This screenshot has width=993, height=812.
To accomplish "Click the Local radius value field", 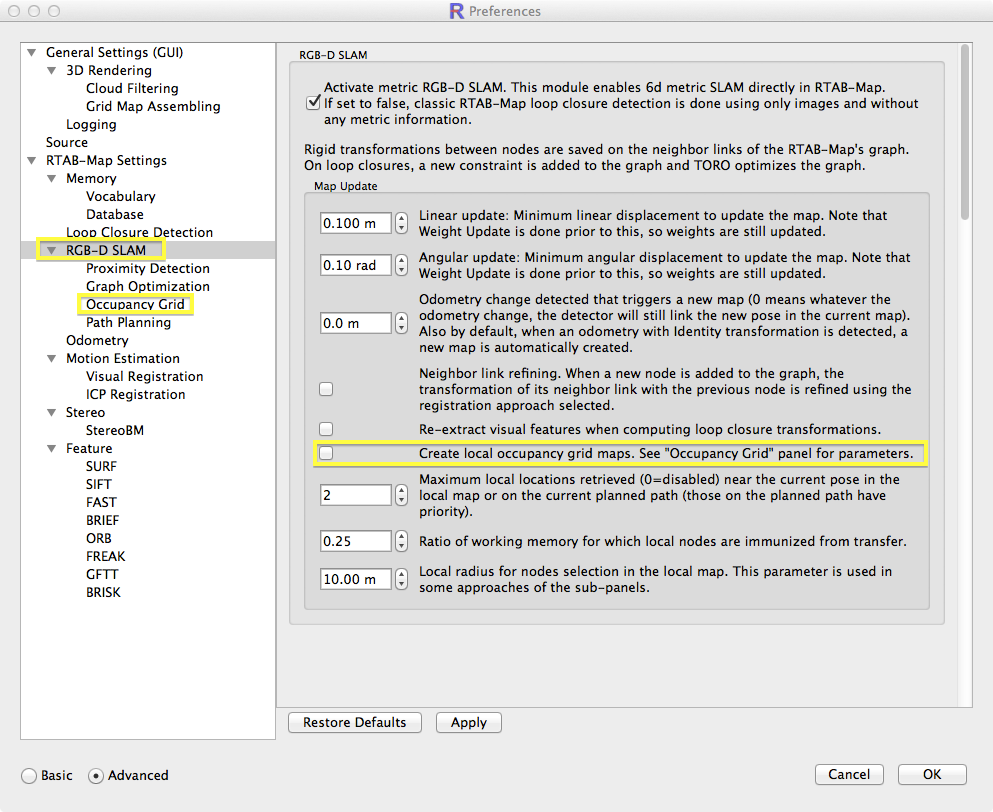I will click(x=355, y=579).
